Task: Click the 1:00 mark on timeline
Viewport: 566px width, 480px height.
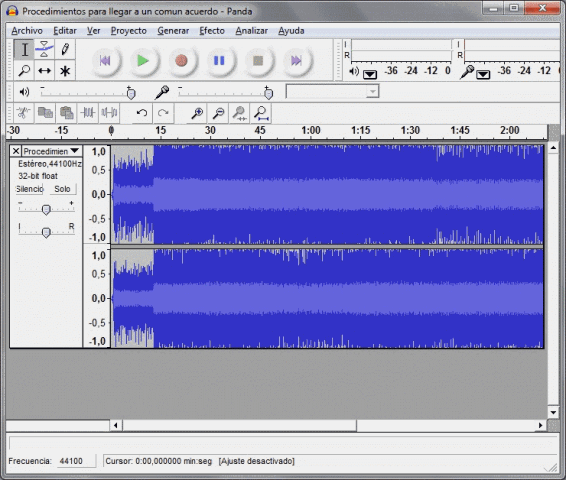Action: pos(311,130)
